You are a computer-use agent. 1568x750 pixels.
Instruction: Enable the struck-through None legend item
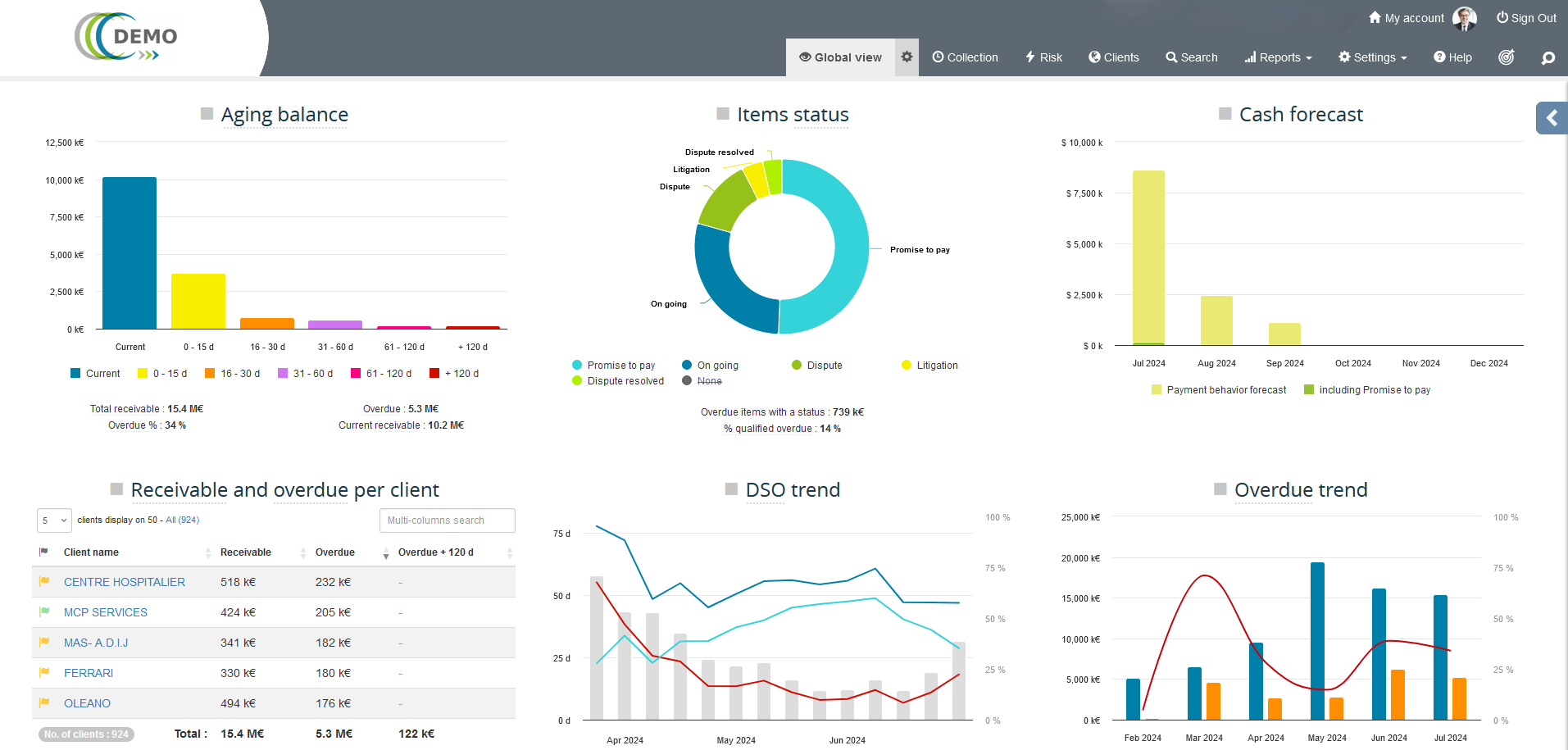(x=702, y=381)
